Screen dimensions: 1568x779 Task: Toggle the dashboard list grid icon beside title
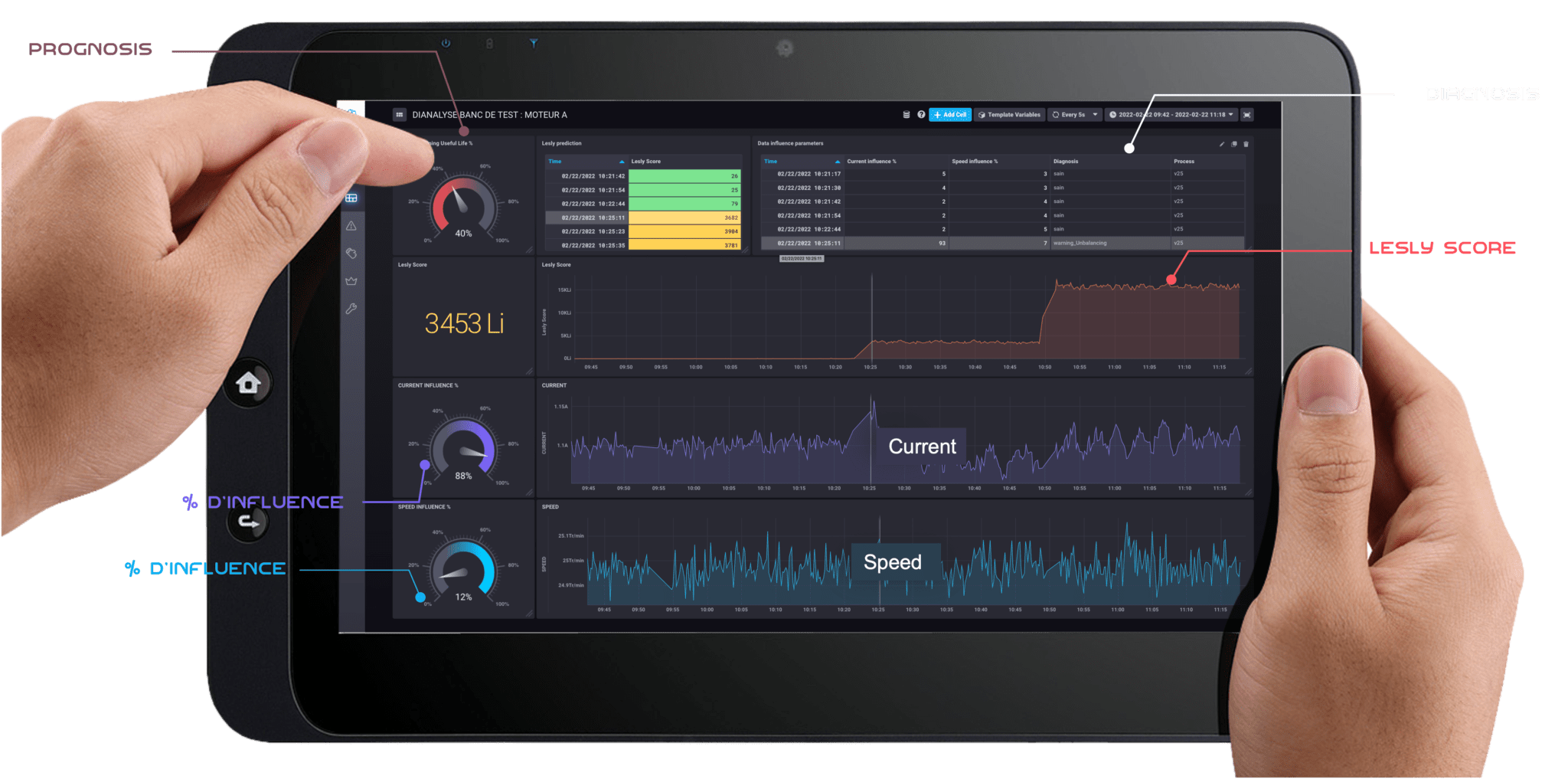coord(399,115)
